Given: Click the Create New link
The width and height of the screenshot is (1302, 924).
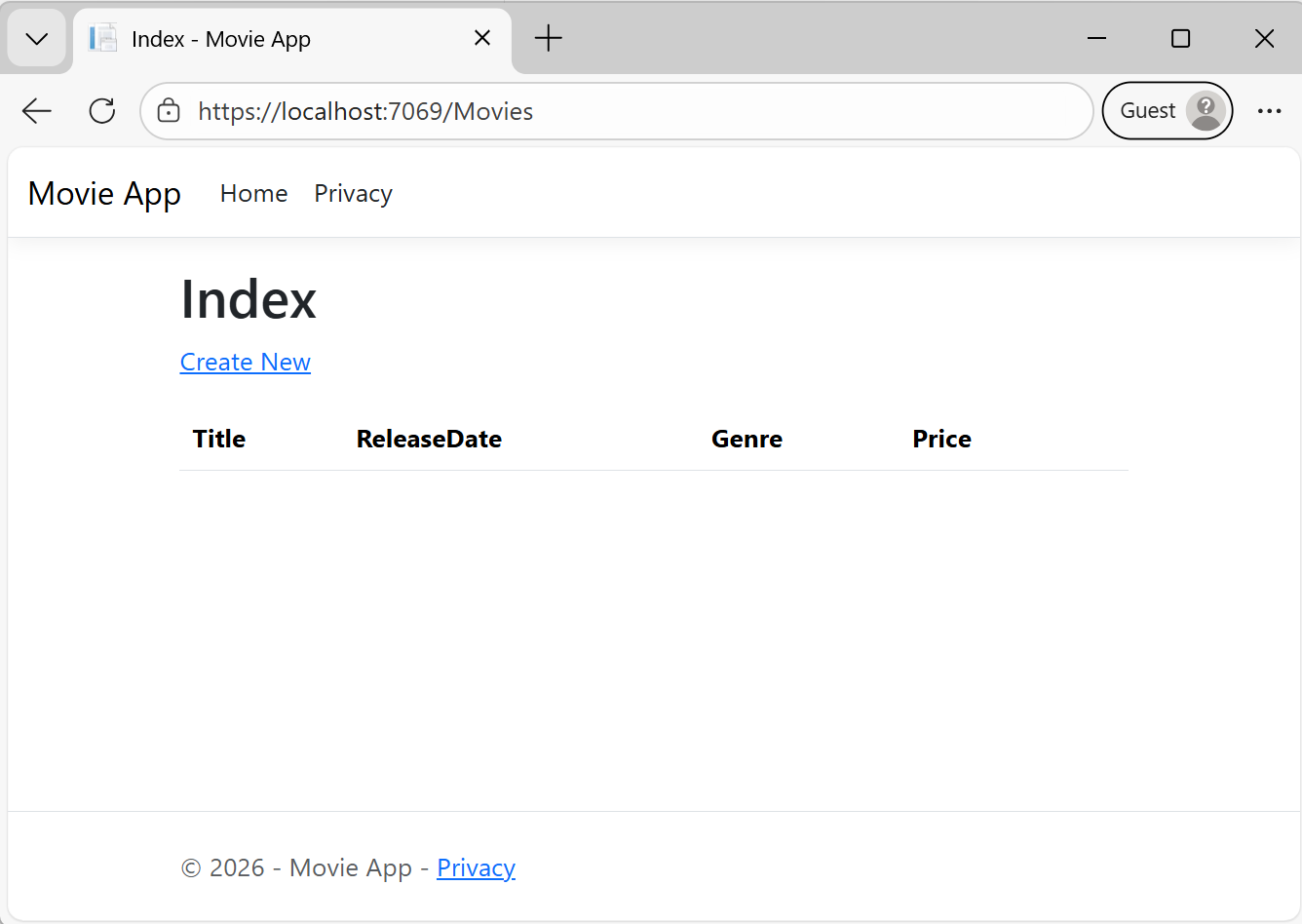Looking at the screenshot, I should [x=245, y=362].
